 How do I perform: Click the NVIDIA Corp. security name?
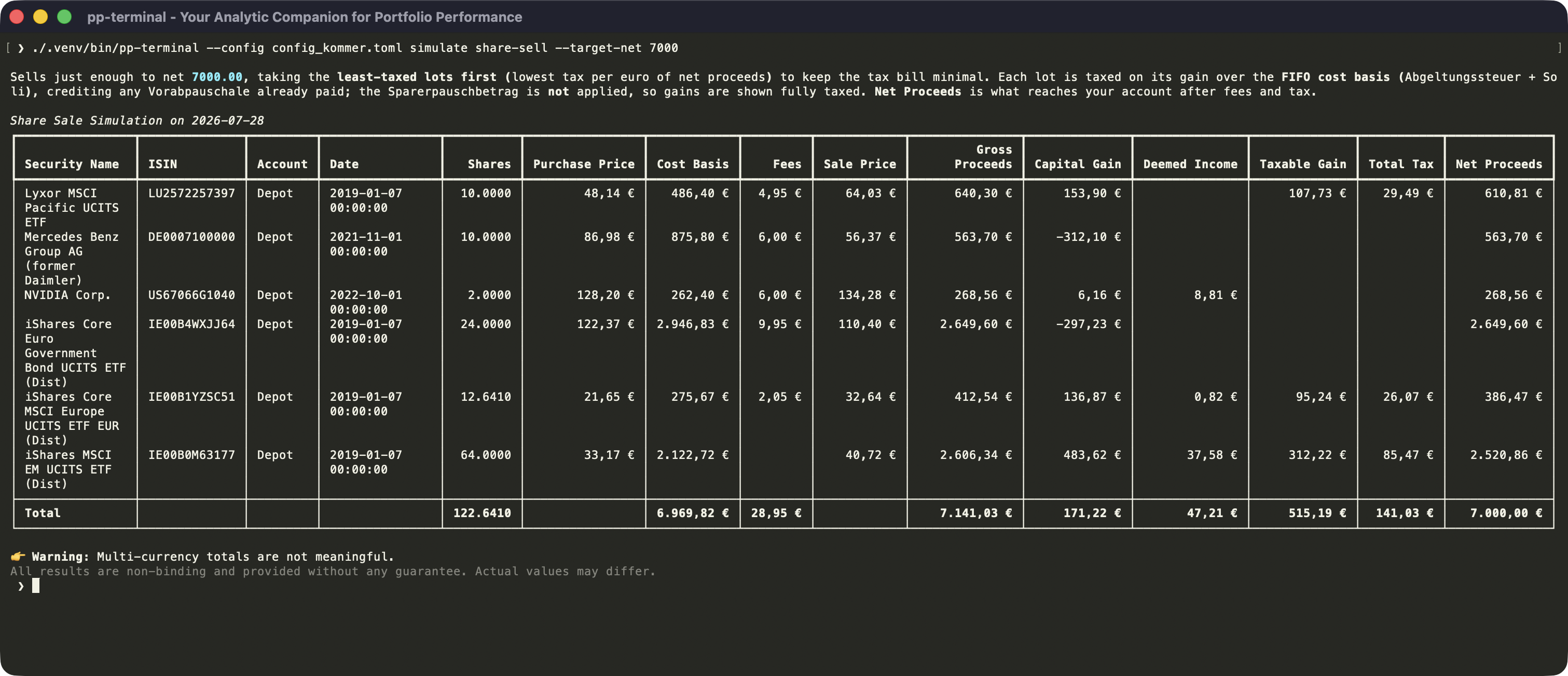pyautogui.click(x=67, y=295)
